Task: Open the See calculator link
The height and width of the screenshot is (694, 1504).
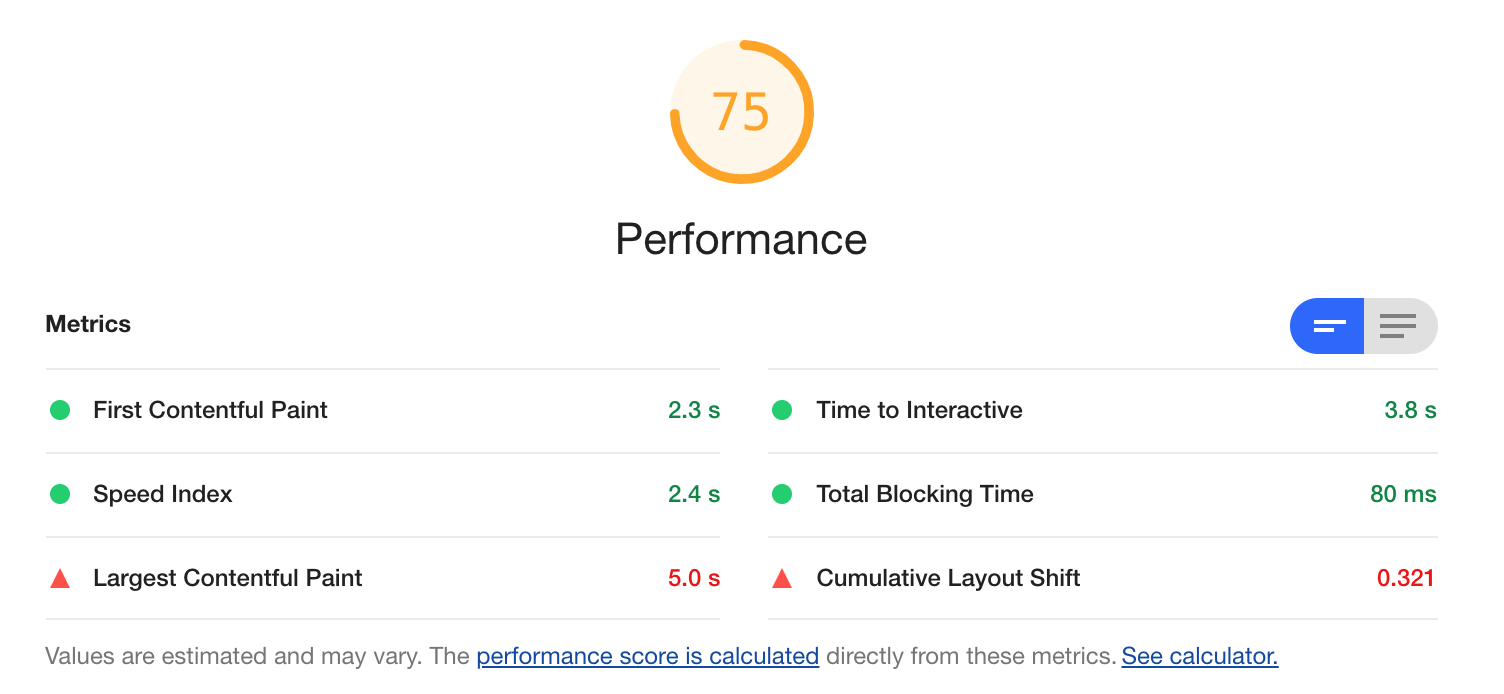Action: pyautogui.click(x=1199, y=656)
